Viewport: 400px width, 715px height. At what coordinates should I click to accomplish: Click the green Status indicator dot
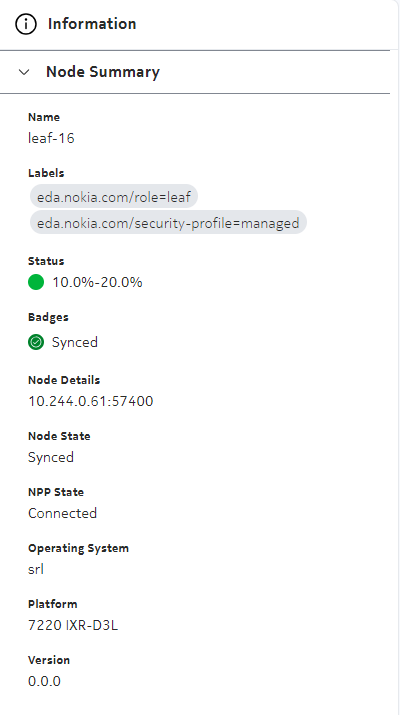point(36,282)
